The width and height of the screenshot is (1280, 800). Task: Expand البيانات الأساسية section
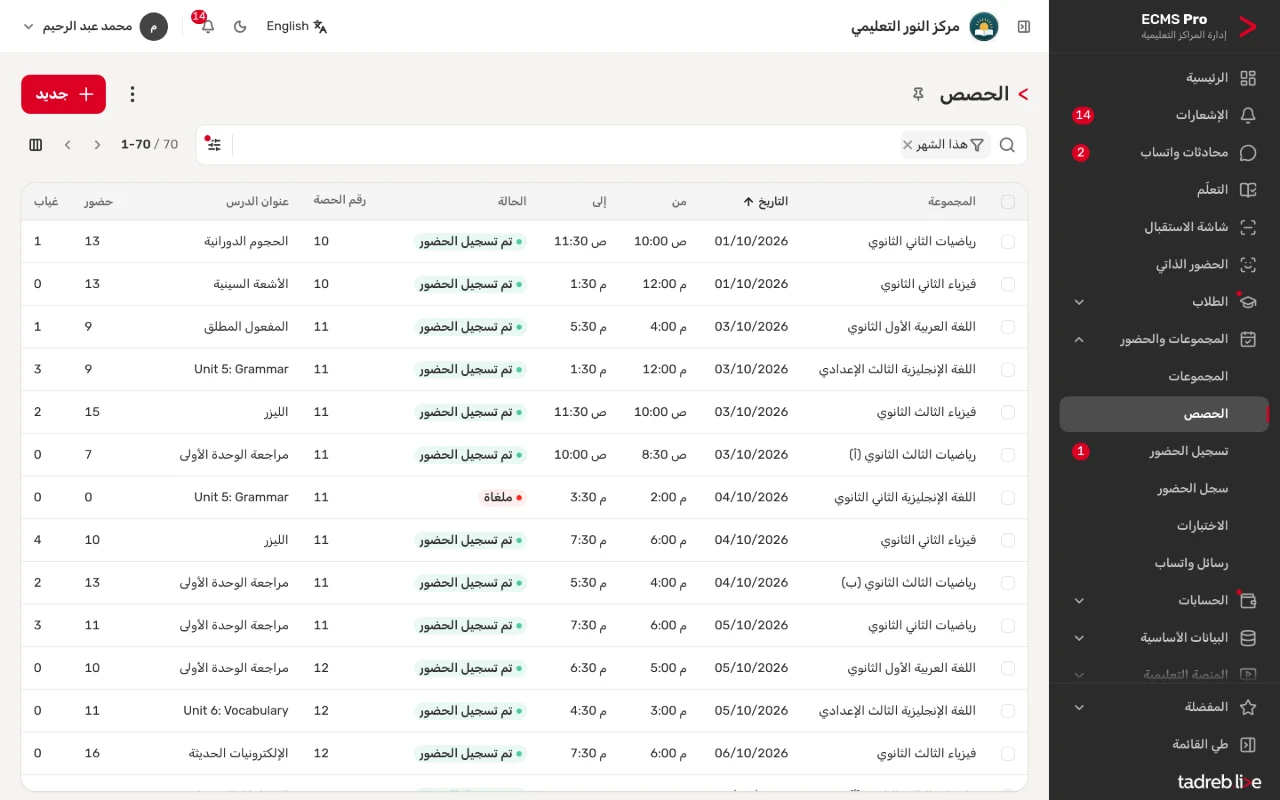tap(1164, 638)
